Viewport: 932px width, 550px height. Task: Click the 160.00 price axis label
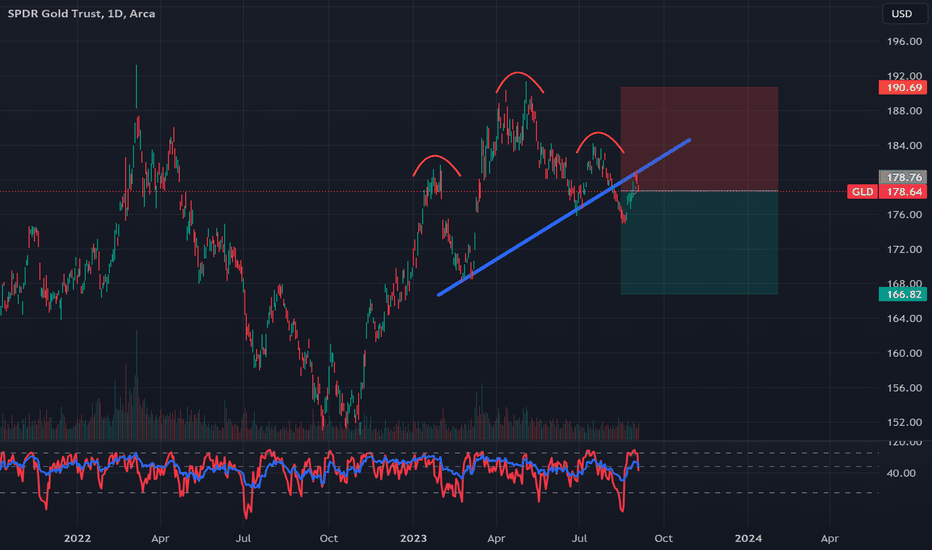(x=904, y=353)
